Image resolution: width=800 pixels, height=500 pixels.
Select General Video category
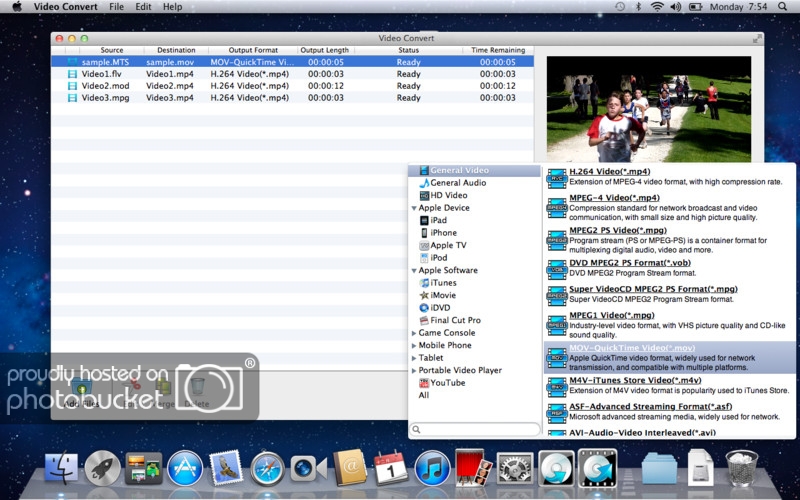(x=474, y=170)
